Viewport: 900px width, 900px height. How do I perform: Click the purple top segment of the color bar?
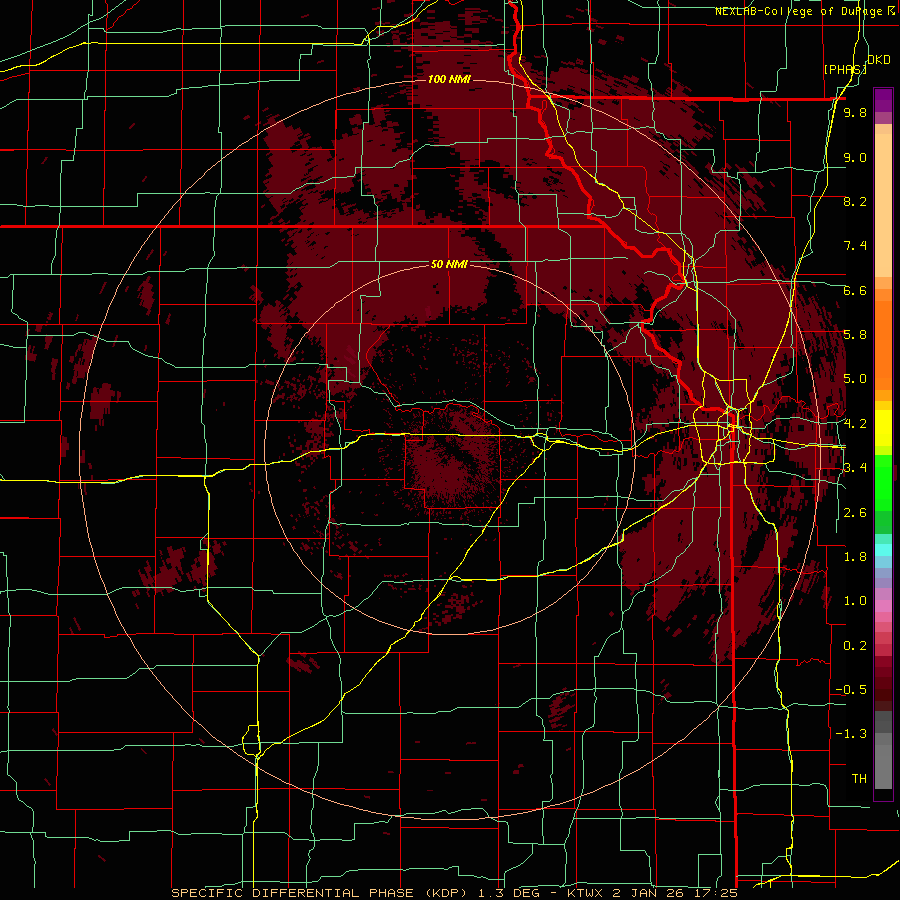[883, 100]
